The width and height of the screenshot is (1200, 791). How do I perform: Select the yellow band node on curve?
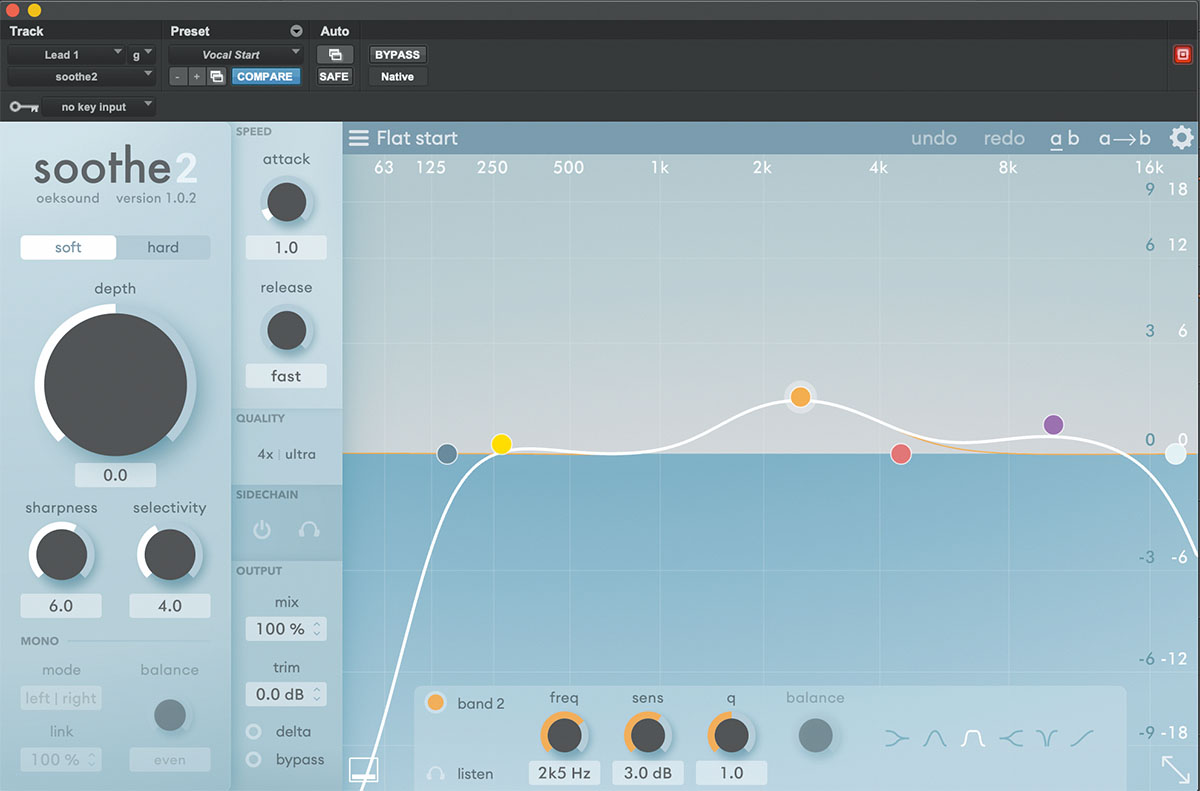pyautogui.click(x=502, y=444)
